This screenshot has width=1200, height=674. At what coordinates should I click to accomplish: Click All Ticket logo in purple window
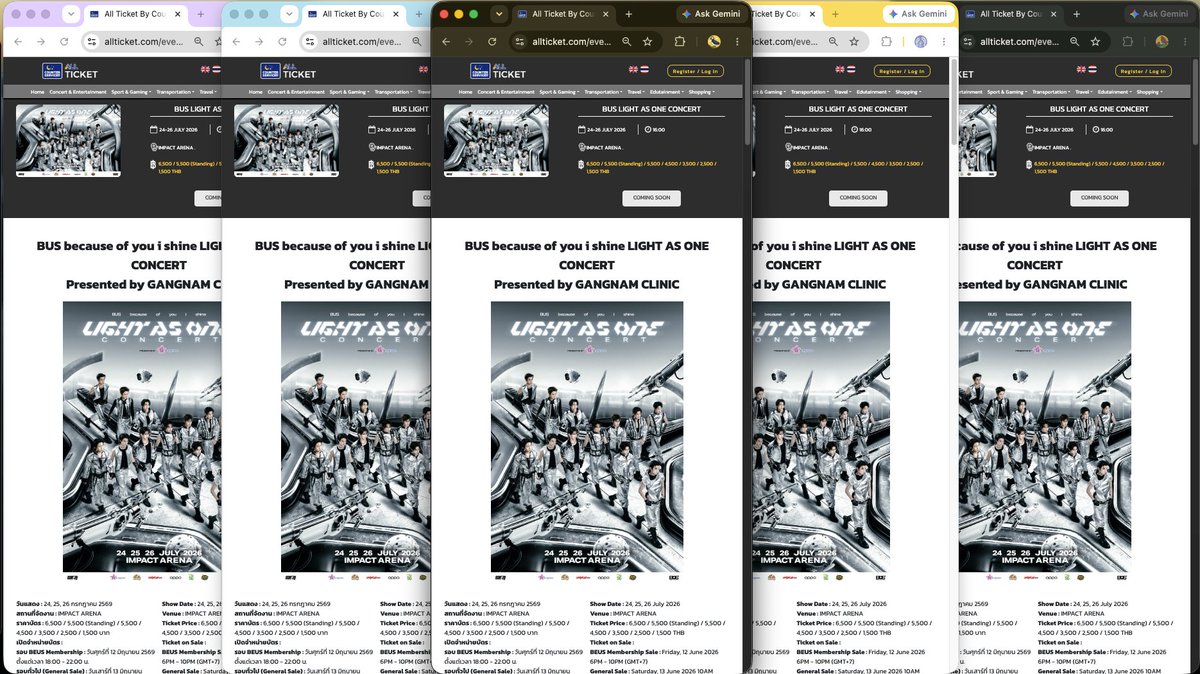tap(70, 71)
